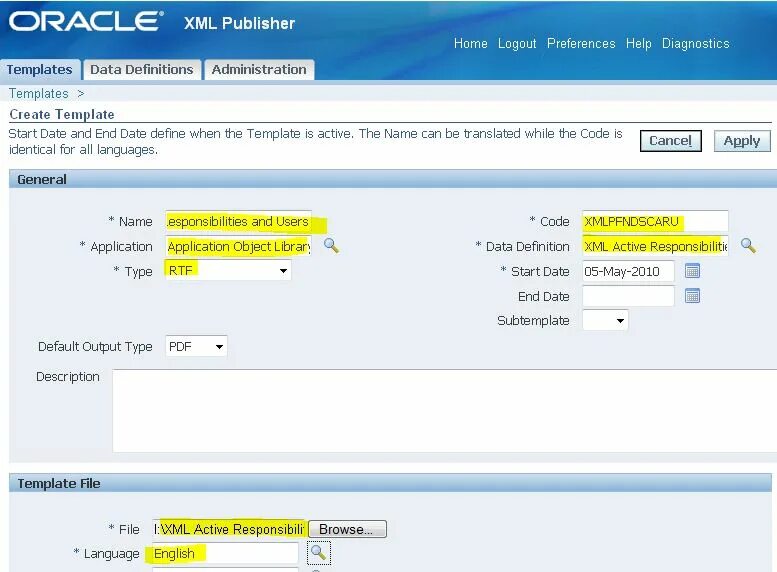Image resolution: width=777 pixels, height=572 pixels.
Task: Click the File path input field
Action: coord(229,529)
